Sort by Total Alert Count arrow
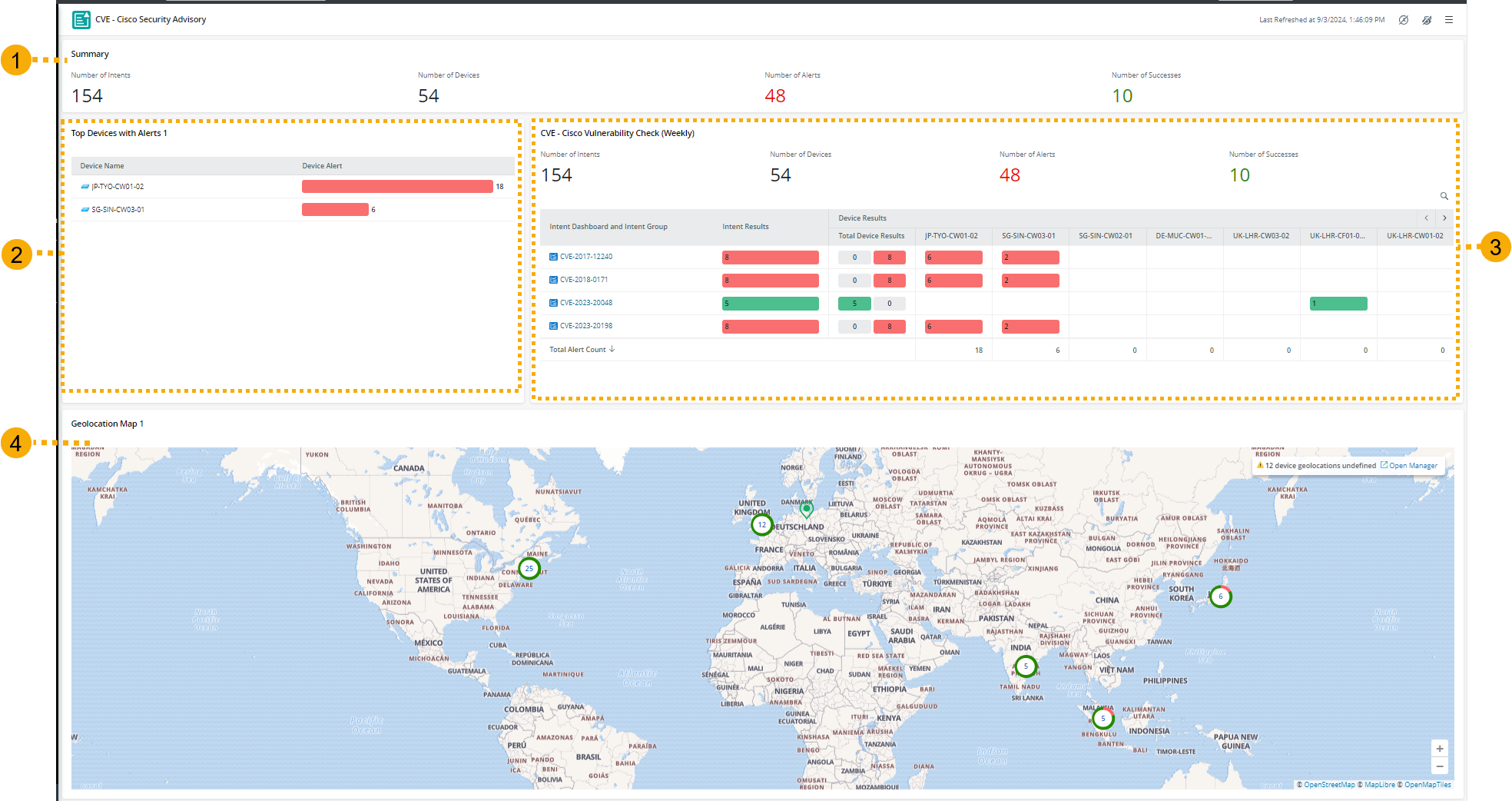The image size is (1512, 801). coord(612,349)
